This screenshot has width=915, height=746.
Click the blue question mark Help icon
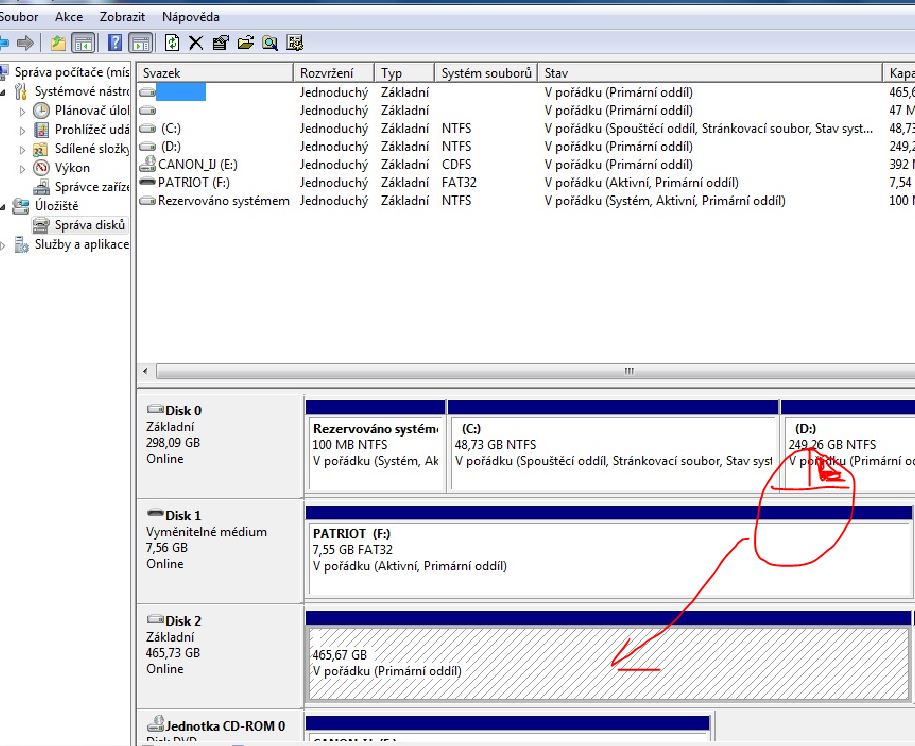tap(115, 42)
